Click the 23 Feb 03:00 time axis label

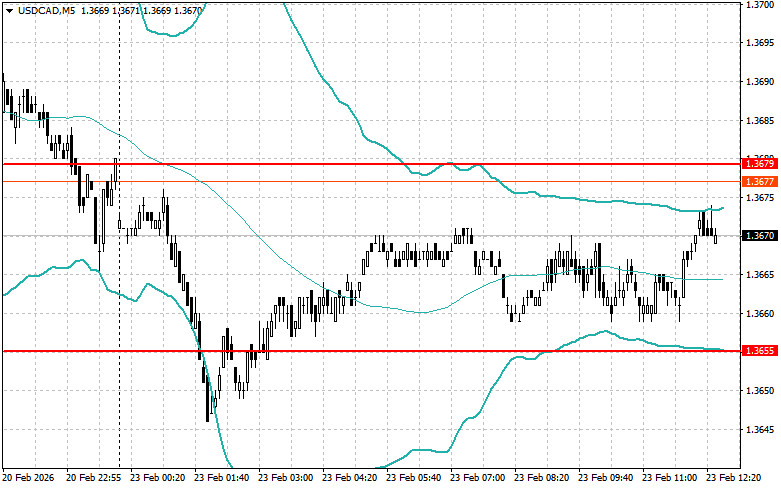[x=285, y=478]
